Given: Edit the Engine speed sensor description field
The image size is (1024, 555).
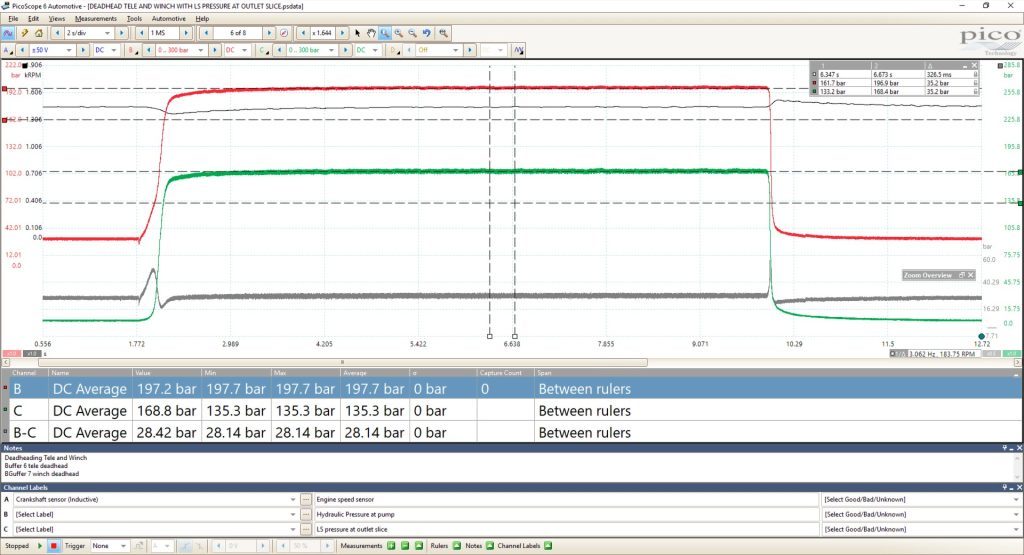Looking at the screenshot, I should pyautogui.click(x=566, y=500).
